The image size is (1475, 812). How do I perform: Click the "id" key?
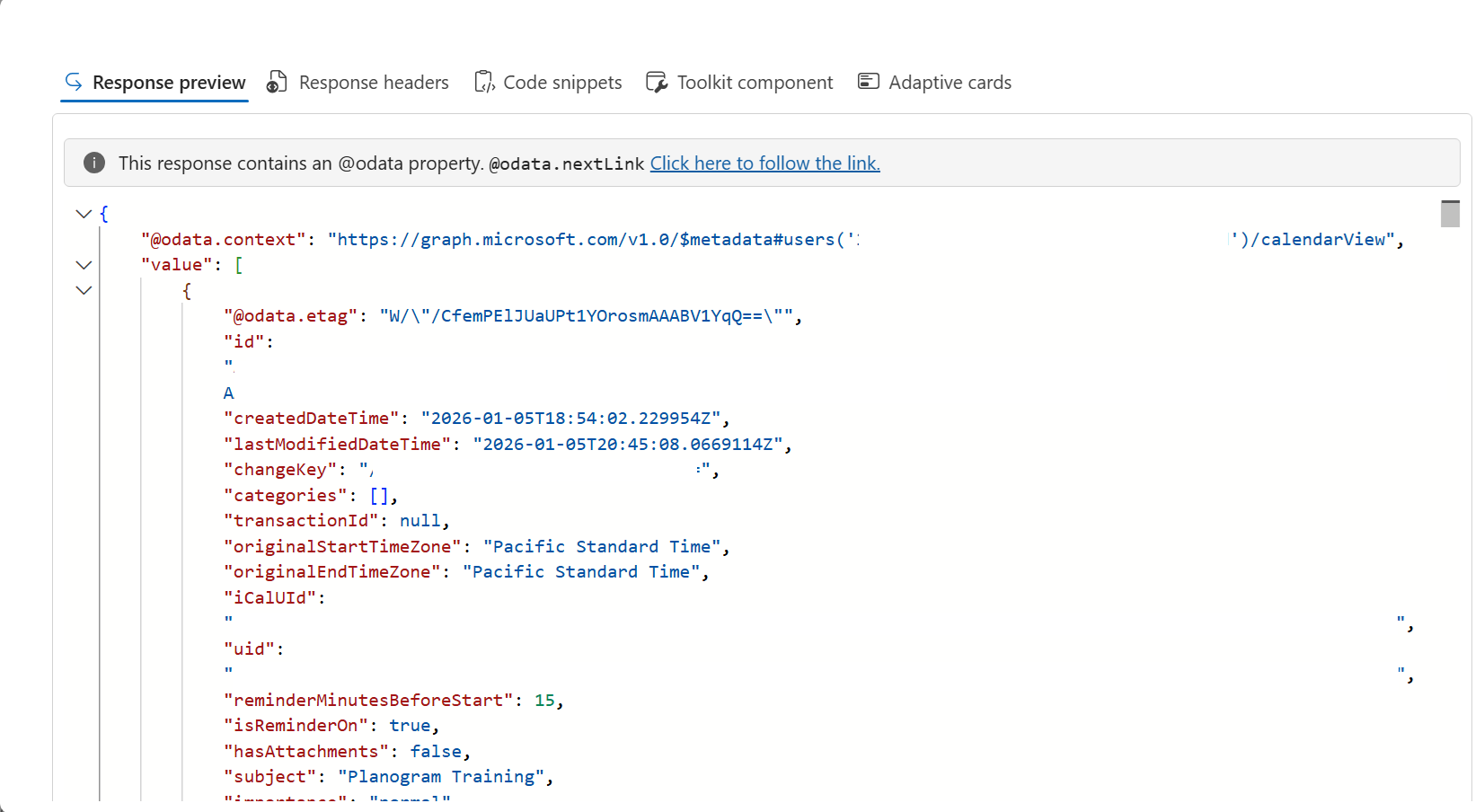[244, 342]
